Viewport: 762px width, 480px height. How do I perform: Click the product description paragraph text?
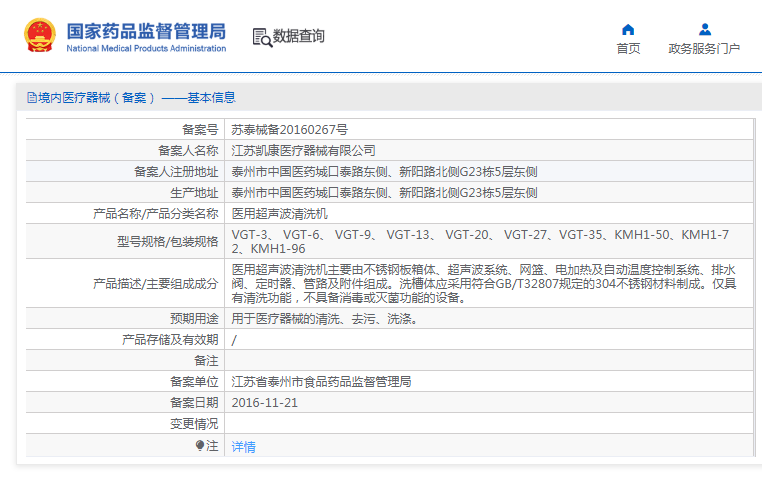(x=484, y=283)
